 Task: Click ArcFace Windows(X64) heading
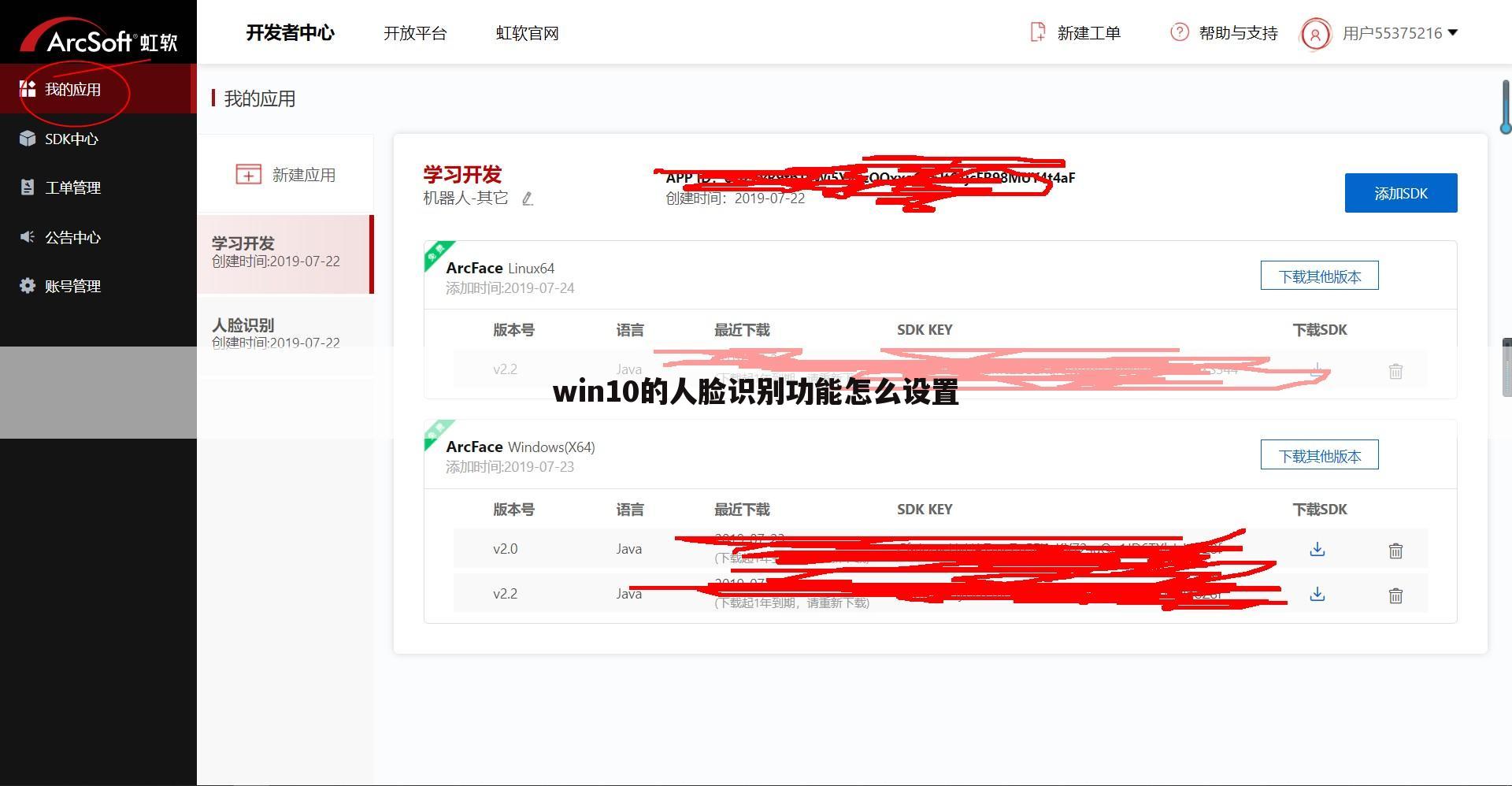[x=521, y=447]
